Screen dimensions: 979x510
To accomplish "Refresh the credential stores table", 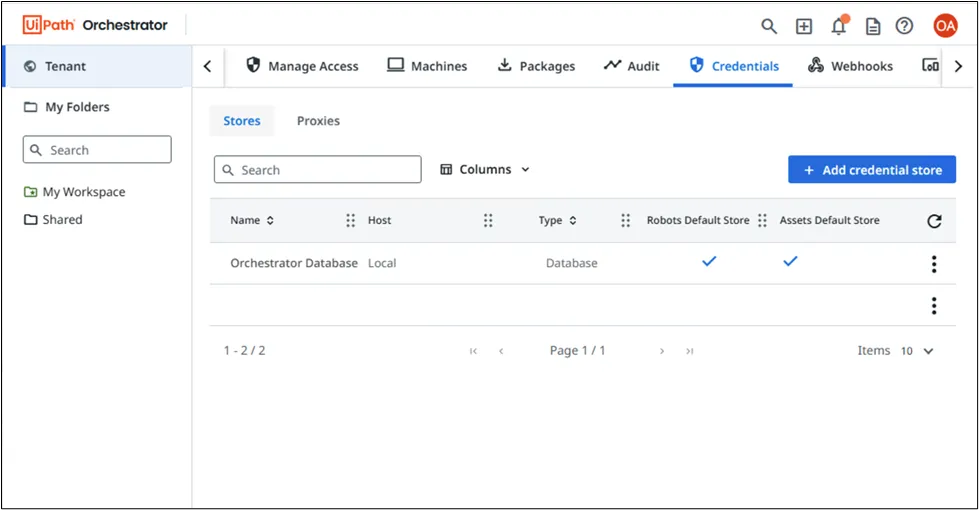I will [934, 220].
